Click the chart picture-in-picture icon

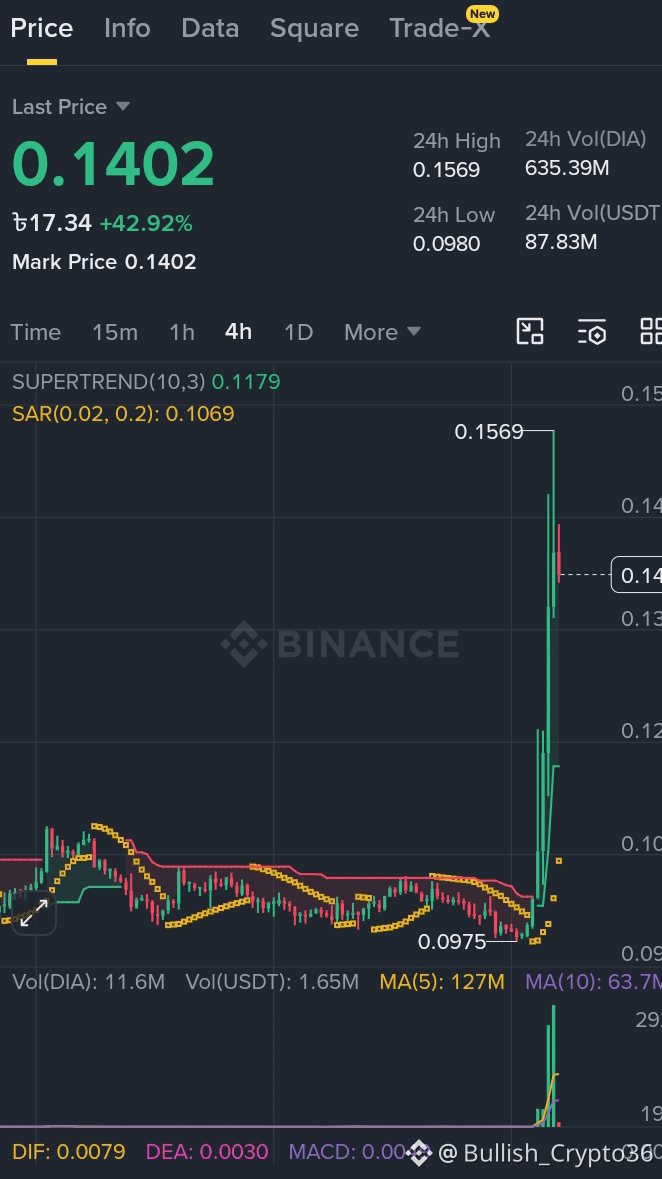point(530,332)
